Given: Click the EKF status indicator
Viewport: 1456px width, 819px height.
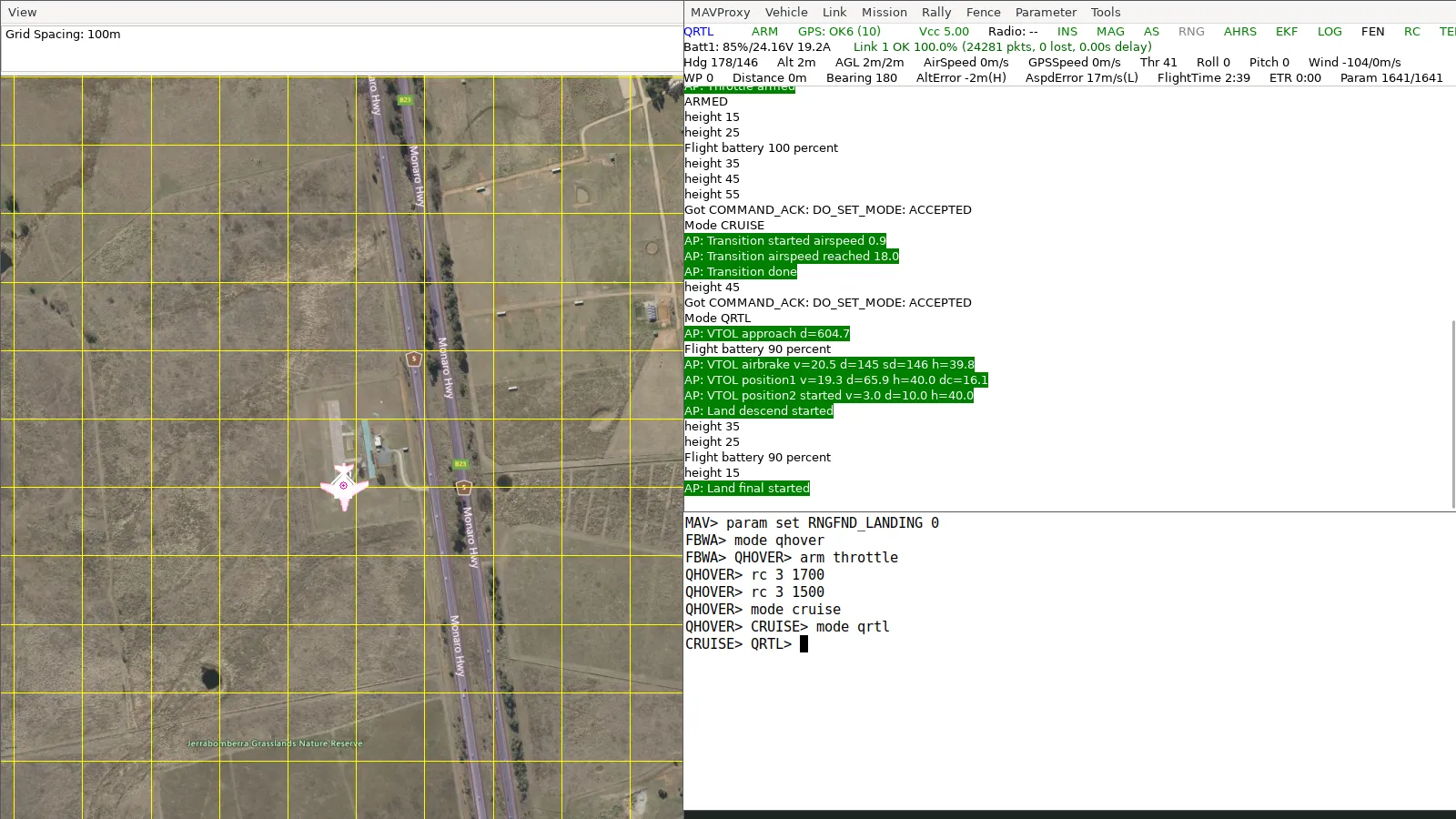Looking at the screenshot, I should [1287, 31].
